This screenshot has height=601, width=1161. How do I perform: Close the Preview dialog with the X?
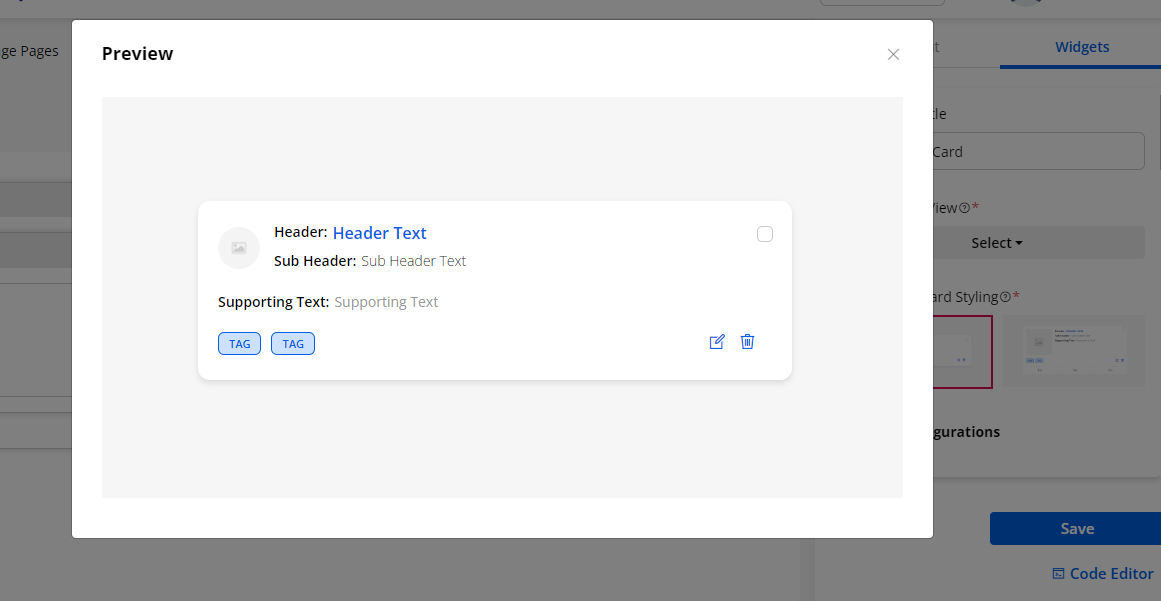click(893, 54)
